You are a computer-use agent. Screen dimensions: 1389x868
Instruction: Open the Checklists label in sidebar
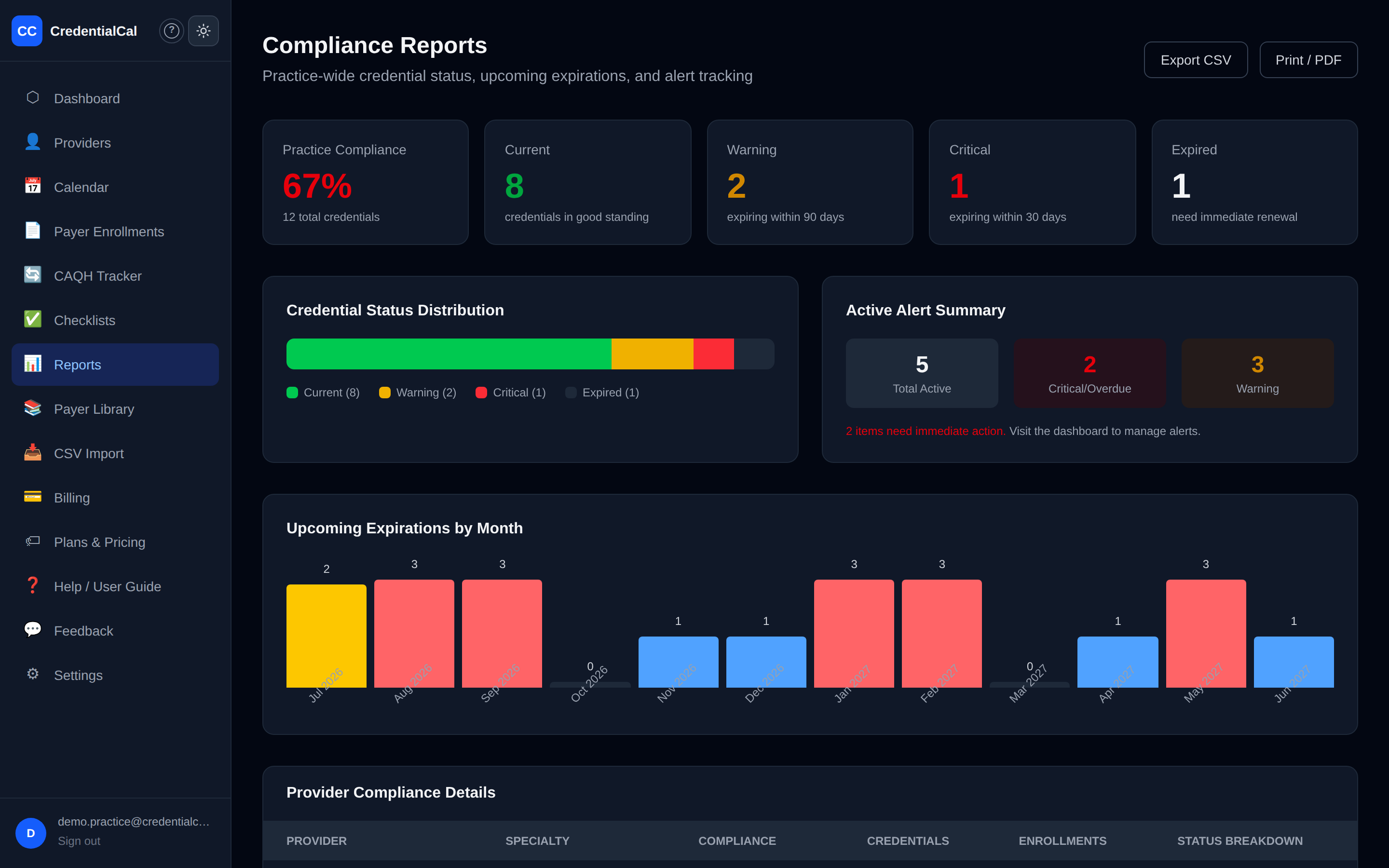(x=84, y=320)
